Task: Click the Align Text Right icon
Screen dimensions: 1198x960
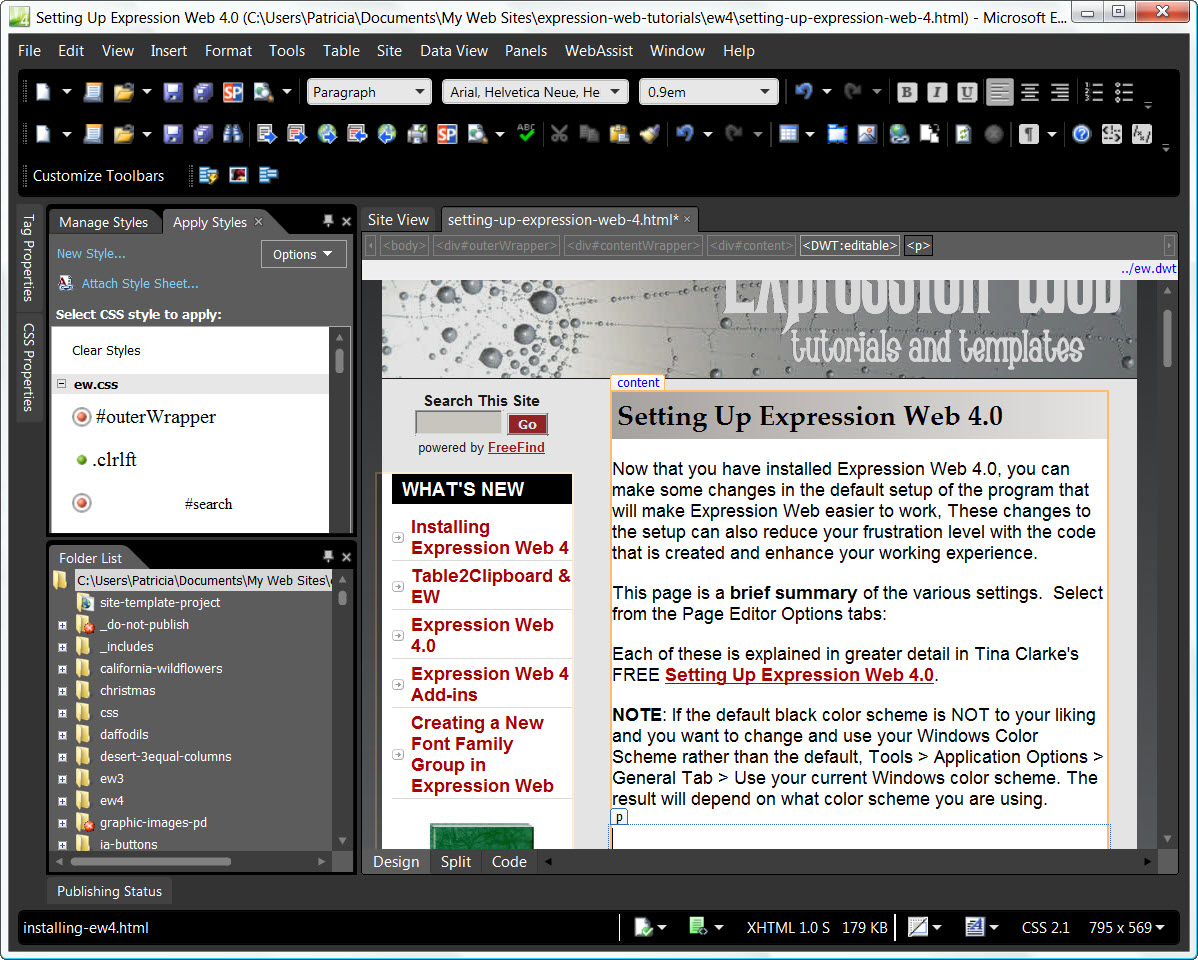Action: 1060,92
